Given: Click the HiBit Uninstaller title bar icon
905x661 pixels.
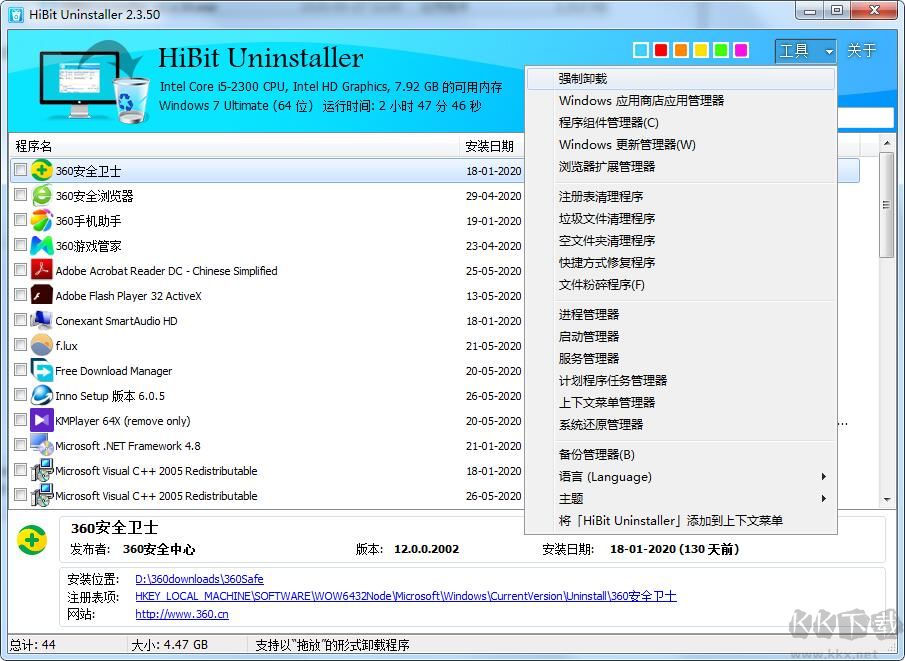Looking at the screenshot, I should point(16,14).
